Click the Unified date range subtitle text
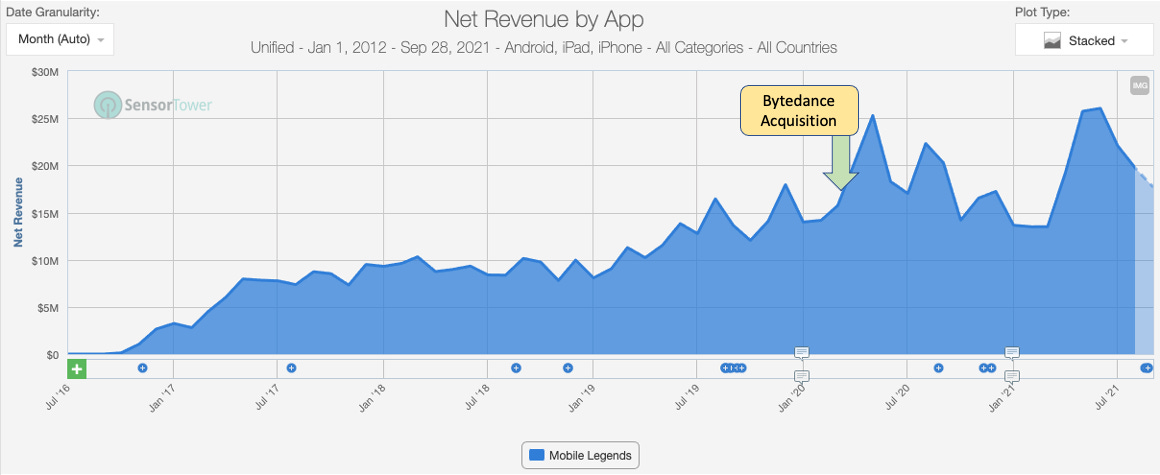The height and width of the screenshot is (475, 1160). pos(544,48)
